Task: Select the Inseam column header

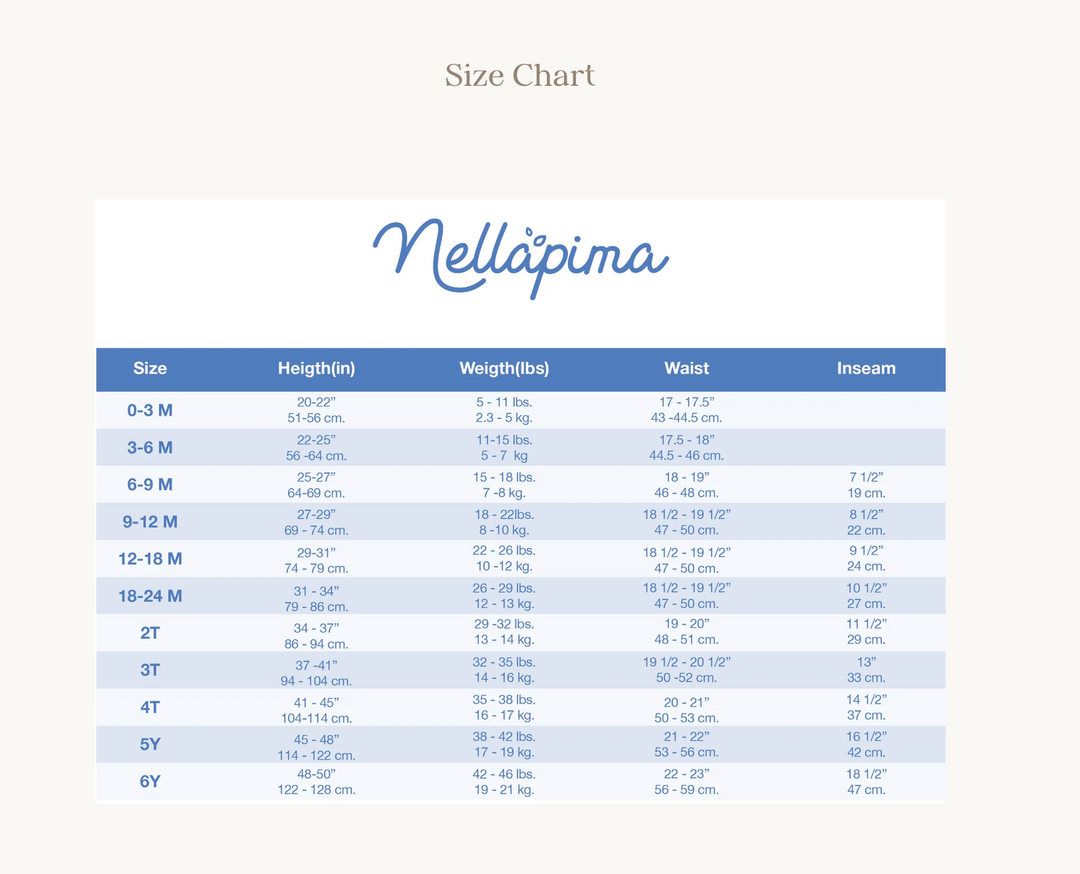Action: [x=866, y=368]
